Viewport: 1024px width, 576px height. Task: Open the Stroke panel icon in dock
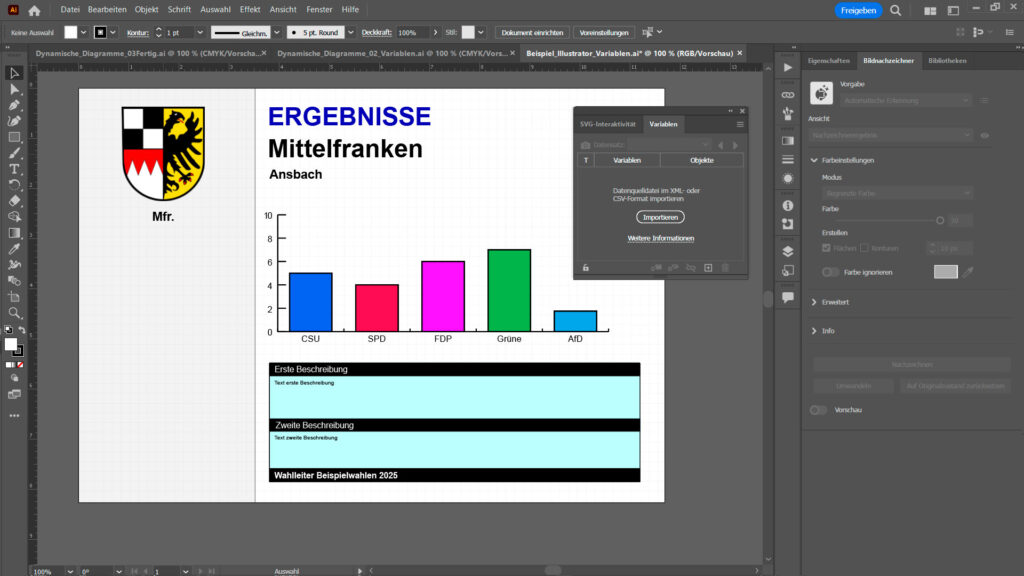click(x=788, y=160)
